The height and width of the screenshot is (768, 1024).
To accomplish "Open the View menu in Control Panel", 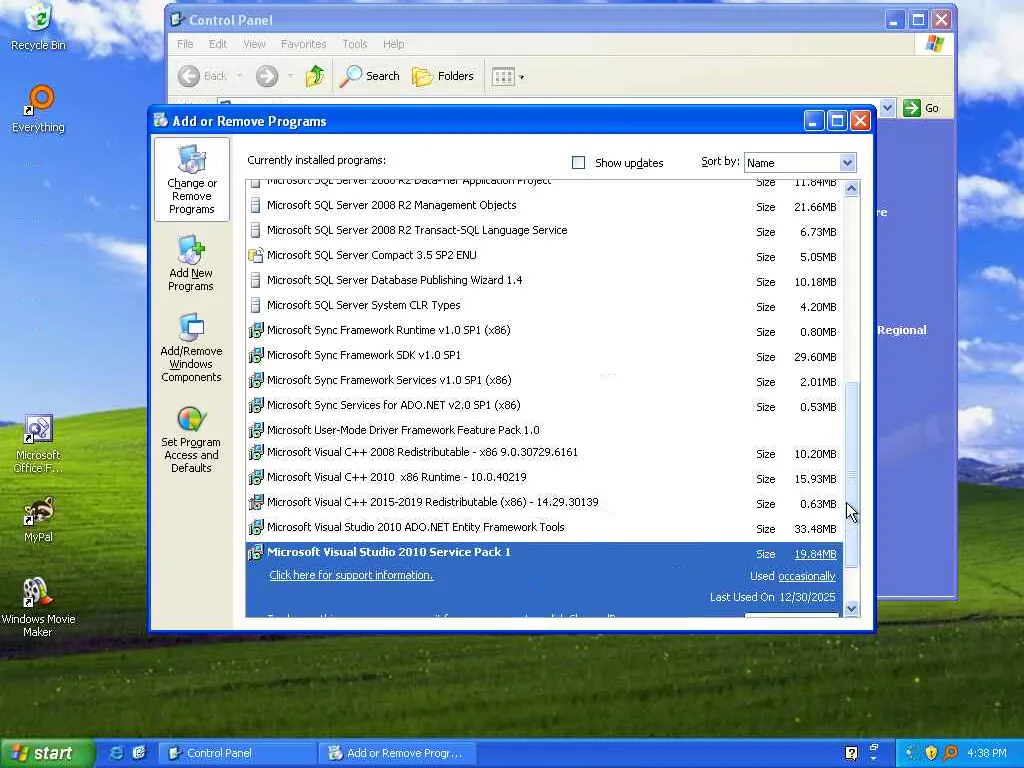I will coord(254,44).
